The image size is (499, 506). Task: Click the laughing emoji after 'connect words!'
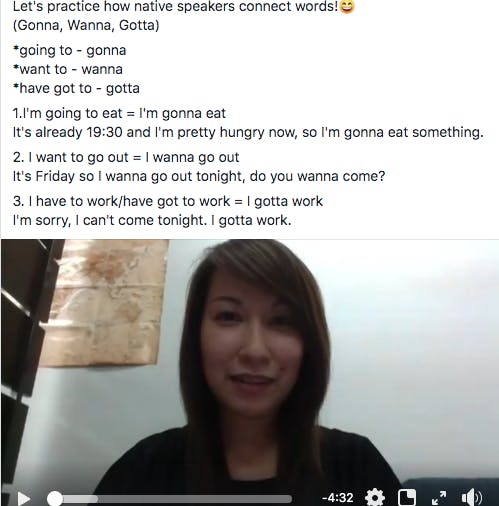click(x=347, y=6)
